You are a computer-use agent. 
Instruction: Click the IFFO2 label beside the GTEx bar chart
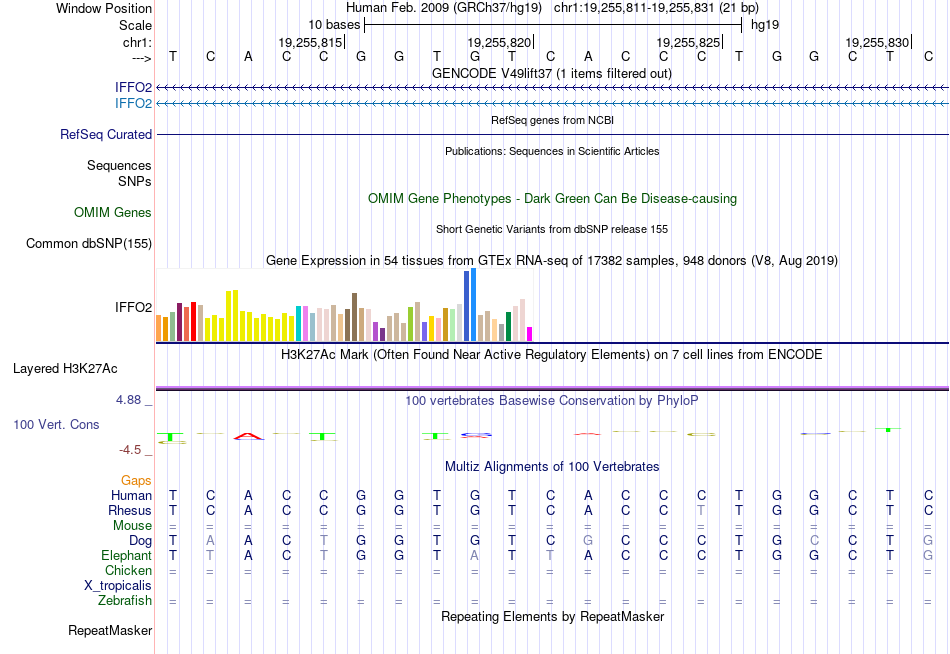click(x=133, y=307)
